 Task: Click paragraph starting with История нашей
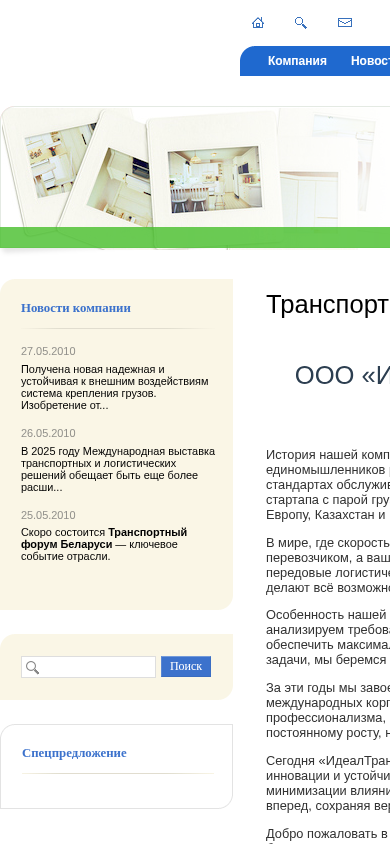click(x=328, y=484)
